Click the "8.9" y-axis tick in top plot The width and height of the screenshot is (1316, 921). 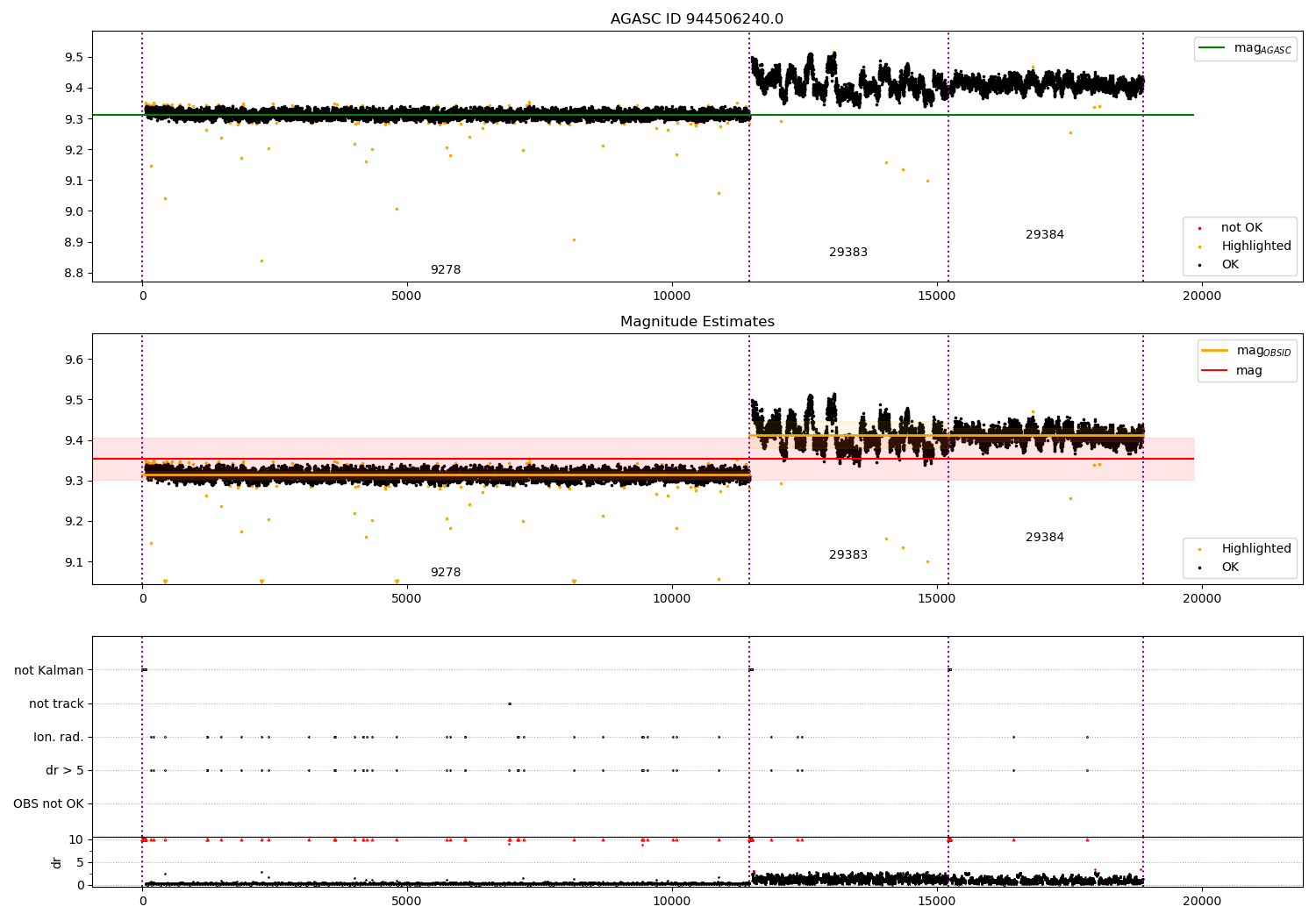tap(74, 243)
